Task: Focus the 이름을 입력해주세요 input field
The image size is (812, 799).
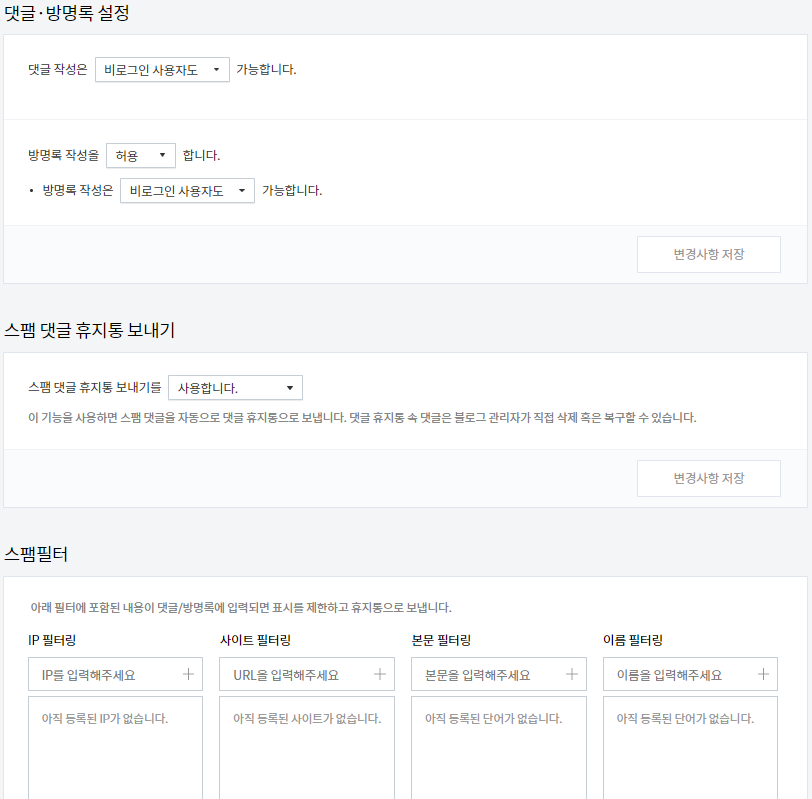Action: coord(690,674)
